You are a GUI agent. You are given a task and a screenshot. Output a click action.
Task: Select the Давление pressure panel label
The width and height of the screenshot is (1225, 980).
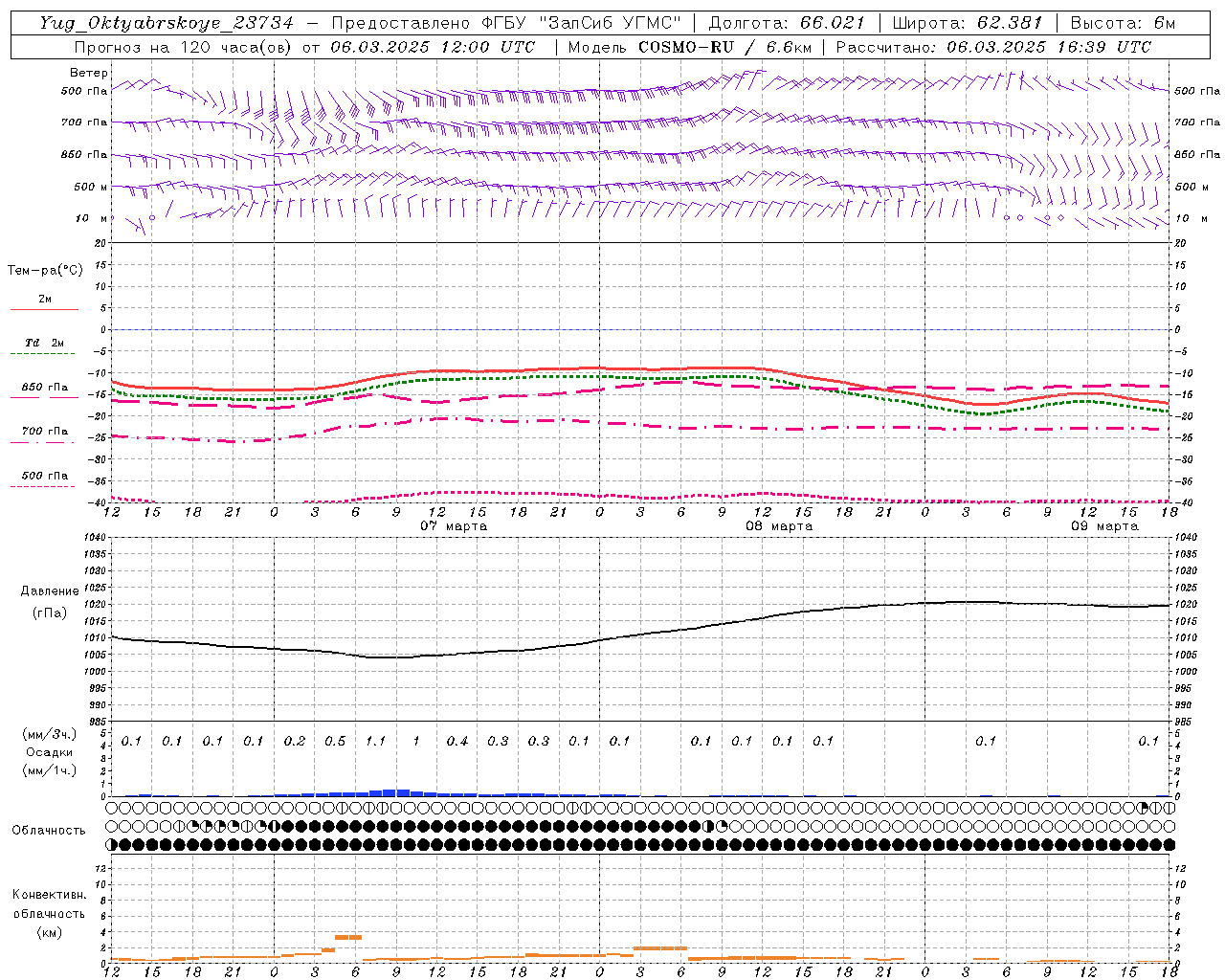[x=50, y=591]
